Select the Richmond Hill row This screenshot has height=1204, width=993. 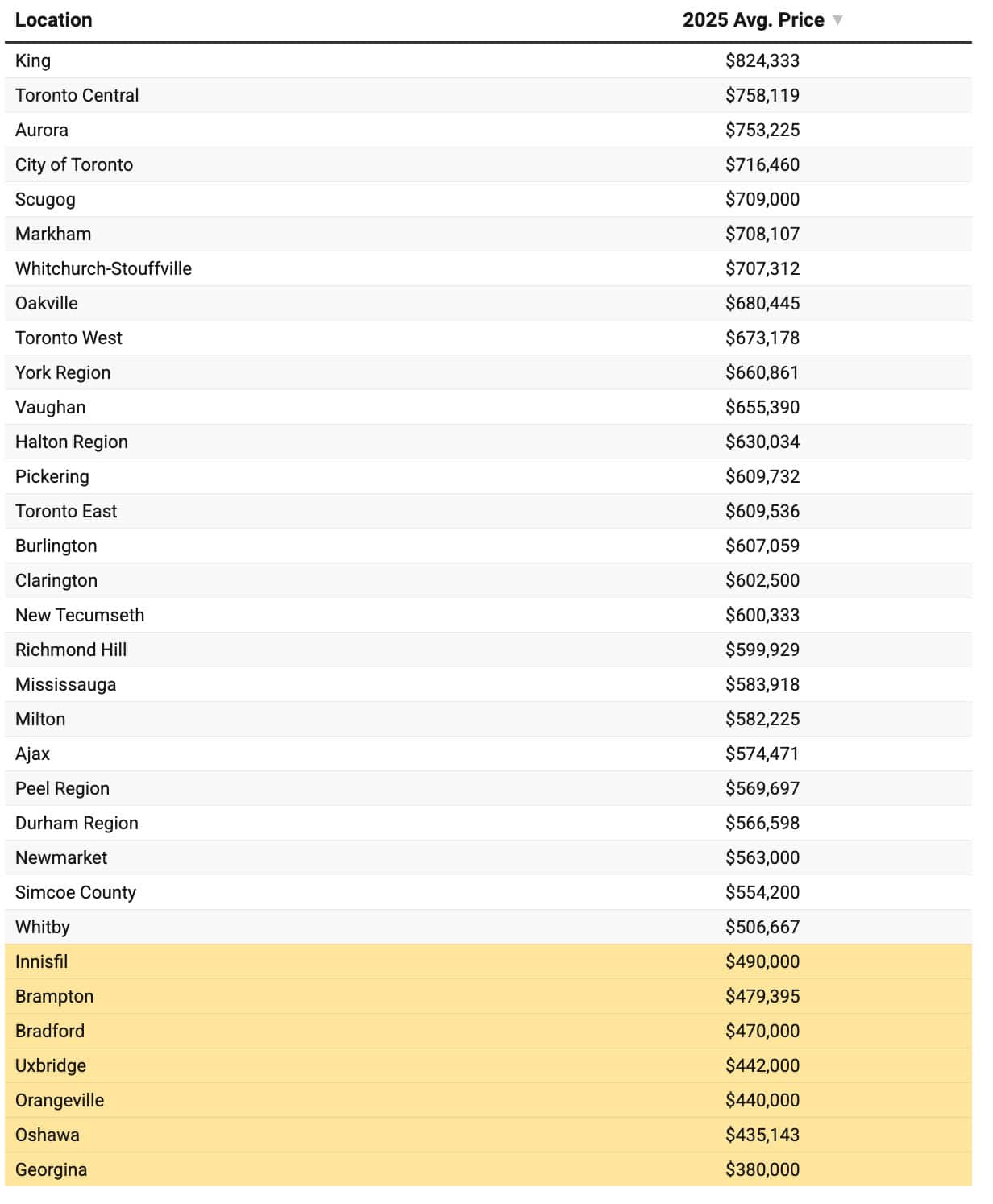488,650
